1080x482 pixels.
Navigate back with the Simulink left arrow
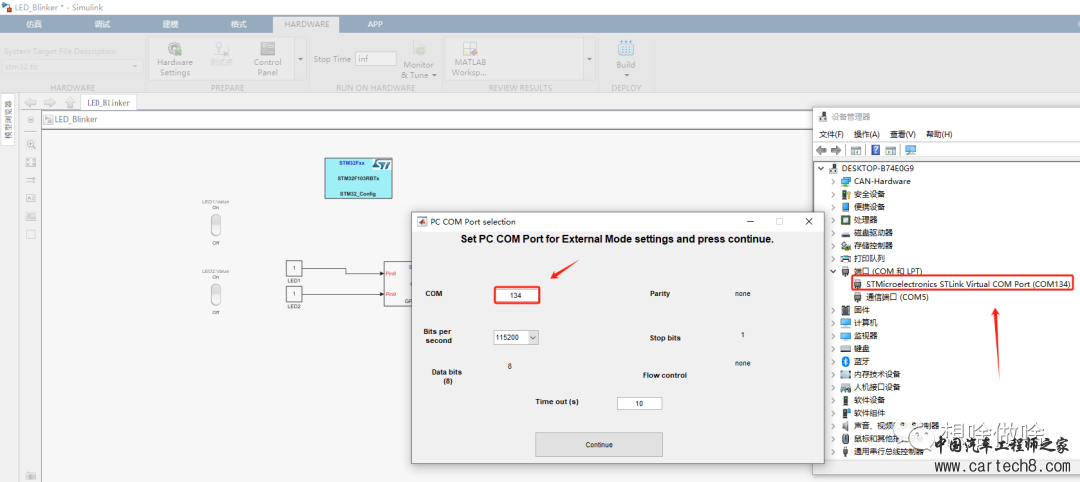(x=30, y=103)
